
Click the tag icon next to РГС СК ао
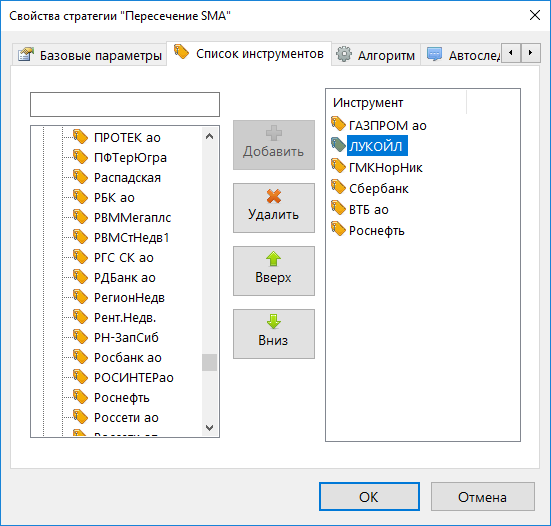coord(80,257)
